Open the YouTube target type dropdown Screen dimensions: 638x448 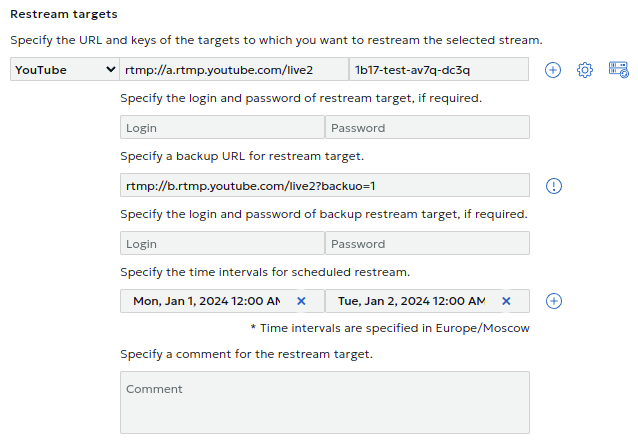(65, 70)
